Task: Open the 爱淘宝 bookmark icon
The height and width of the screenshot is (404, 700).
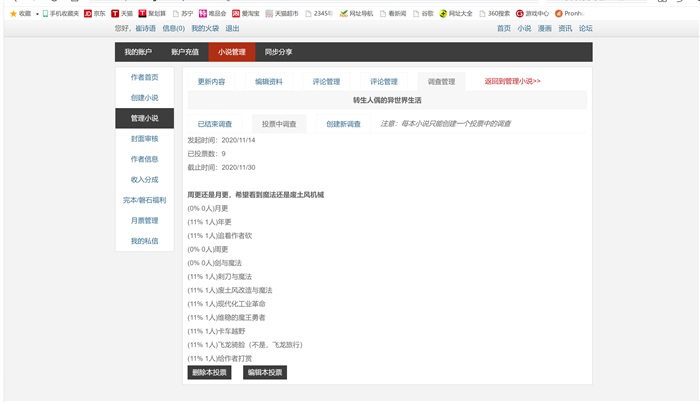Action: pos(235,13)
